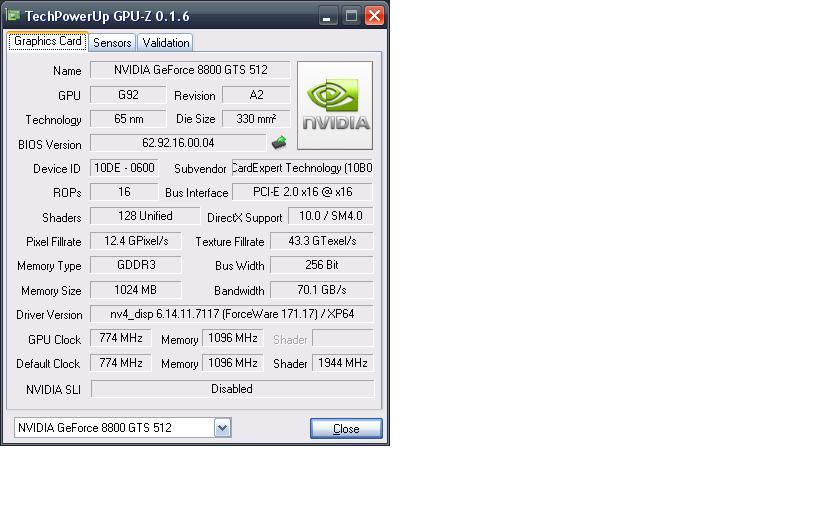Click the GPU Clock row Memory field 1096 MHz
Screen dimensions: 840x525
tap(232, 338)
